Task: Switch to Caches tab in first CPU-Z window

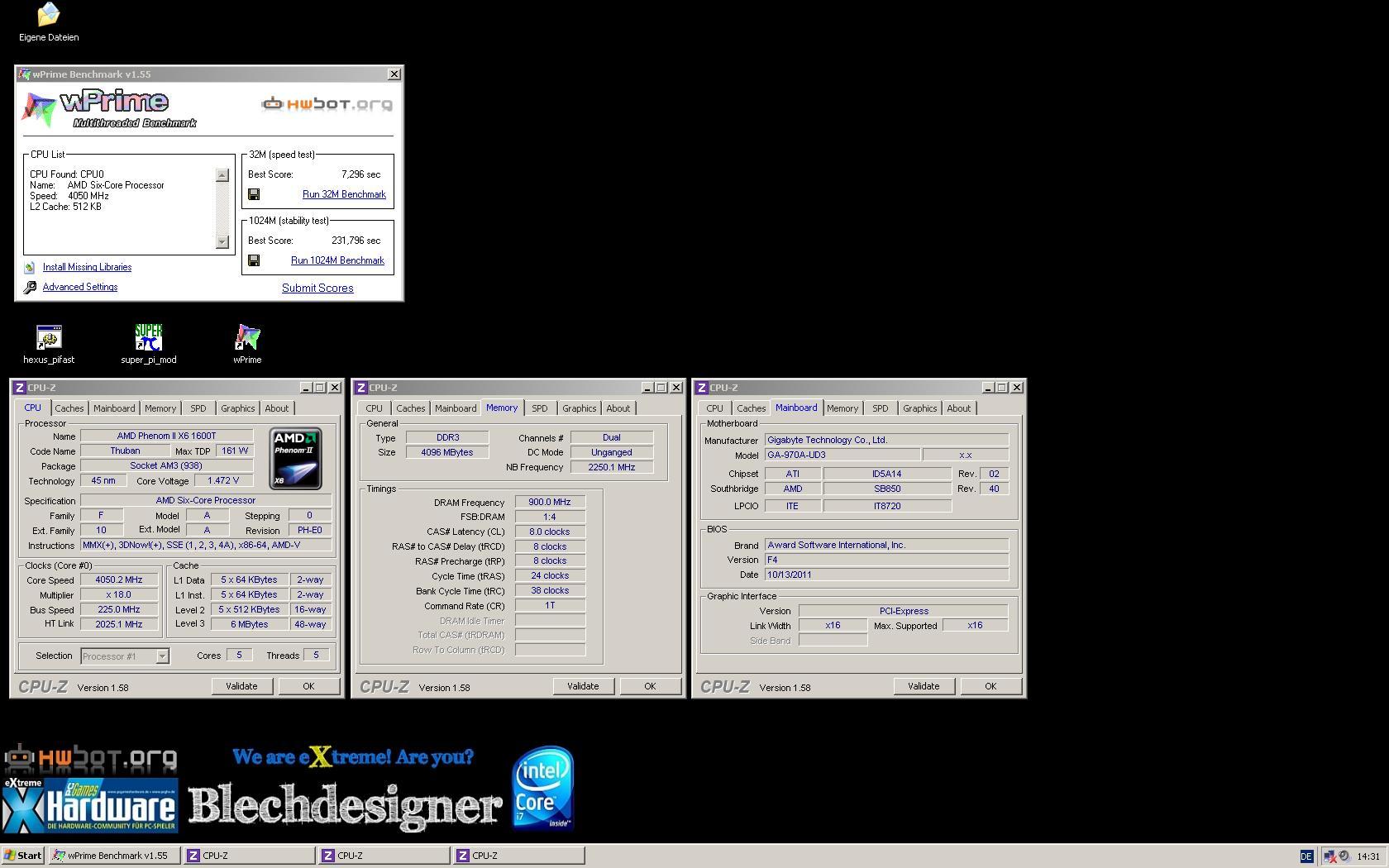Action: tap(69, 408)
